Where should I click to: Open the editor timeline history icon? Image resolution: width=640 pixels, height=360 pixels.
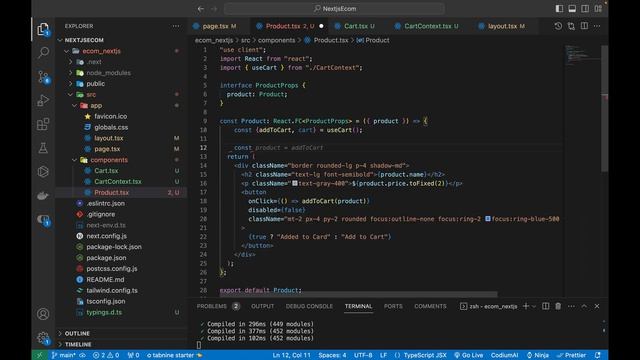[558, 26]
